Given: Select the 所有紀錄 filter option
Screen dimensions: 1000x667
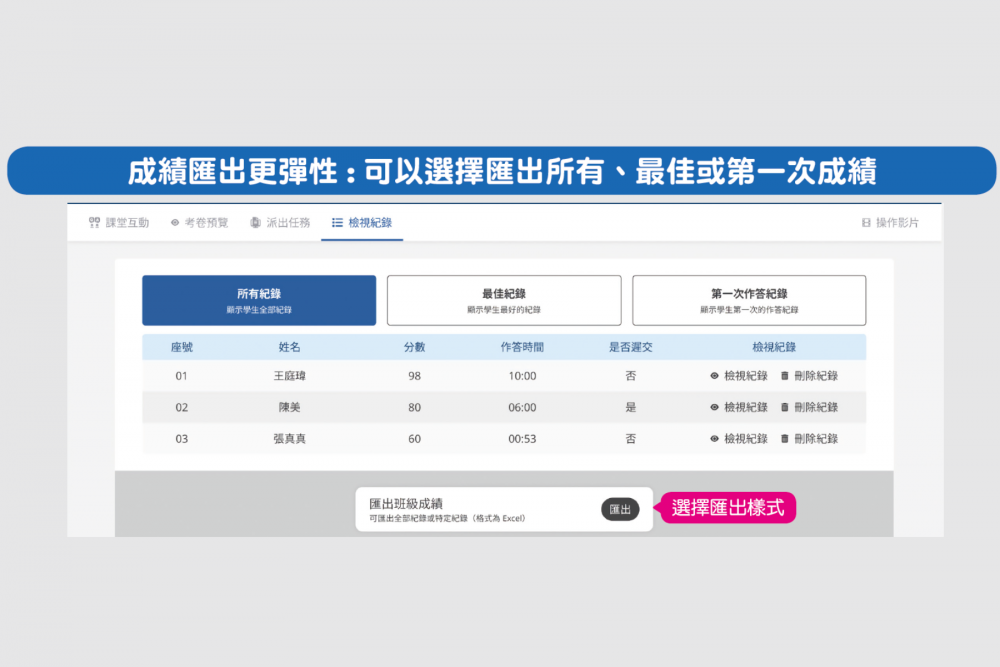Looking at the screenshot, I should click(259, 300).
